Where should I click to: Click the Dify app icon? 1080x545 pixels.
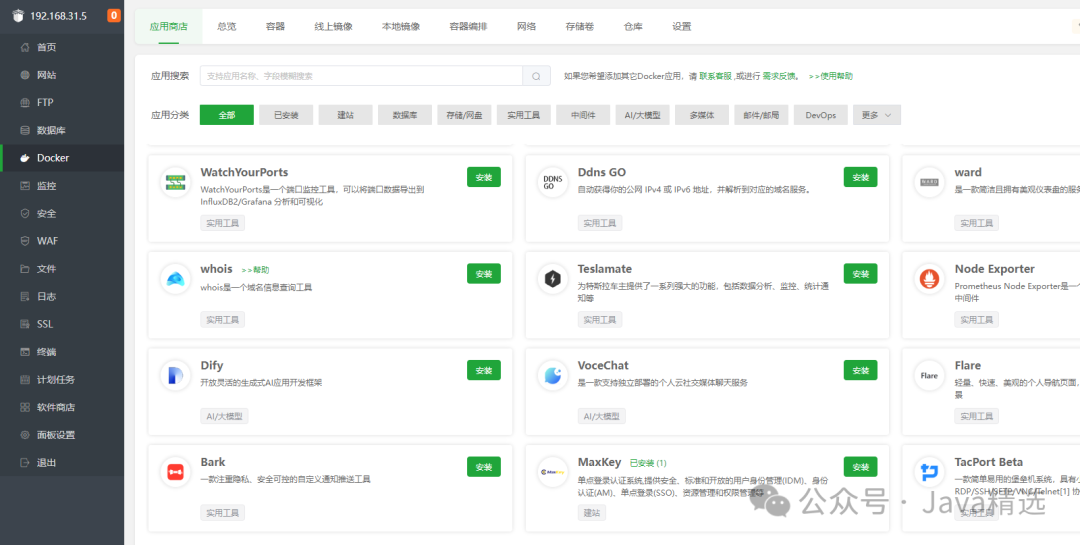click(174, 376)
